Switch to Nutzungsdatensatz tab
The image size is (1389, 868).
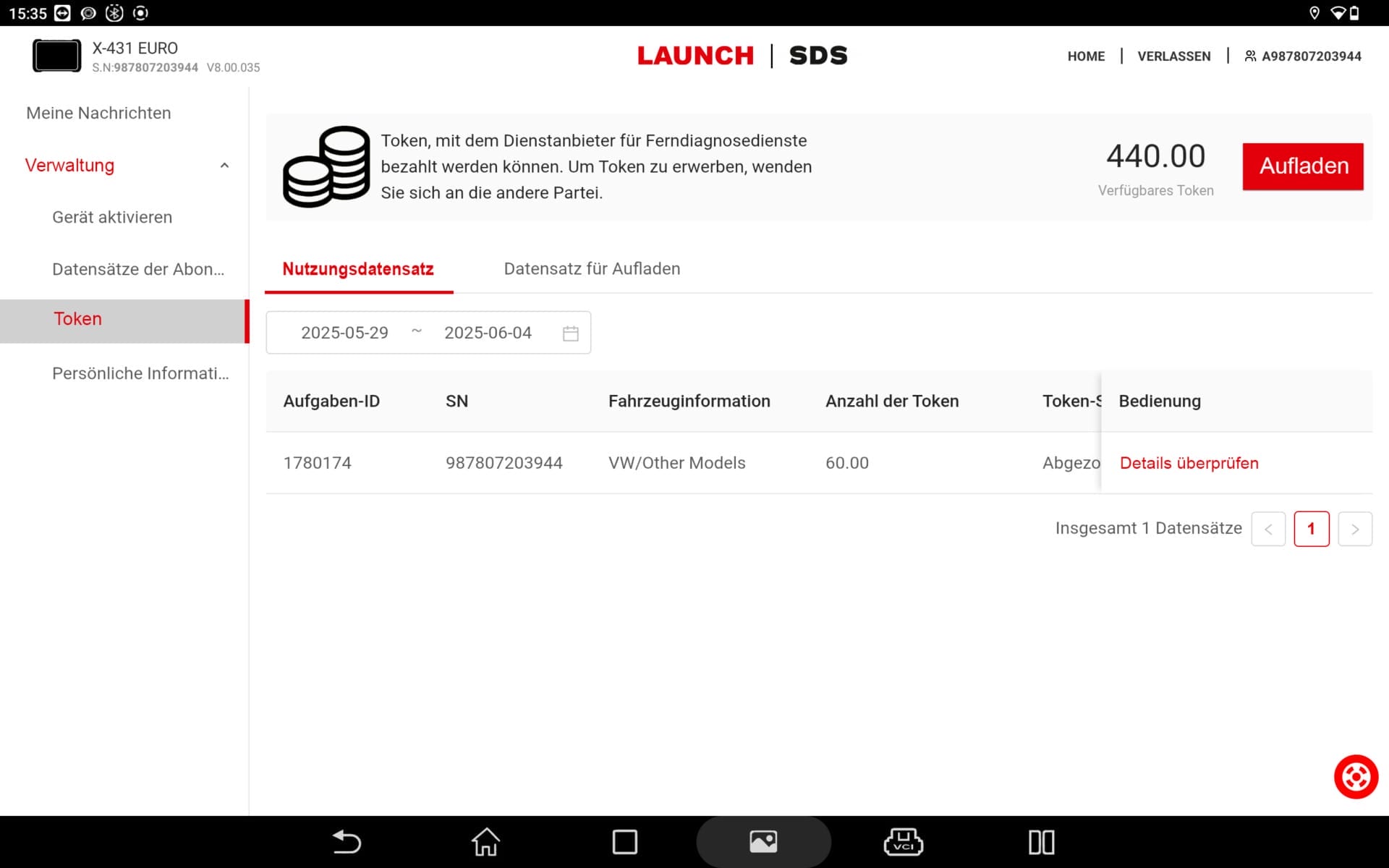358,269
